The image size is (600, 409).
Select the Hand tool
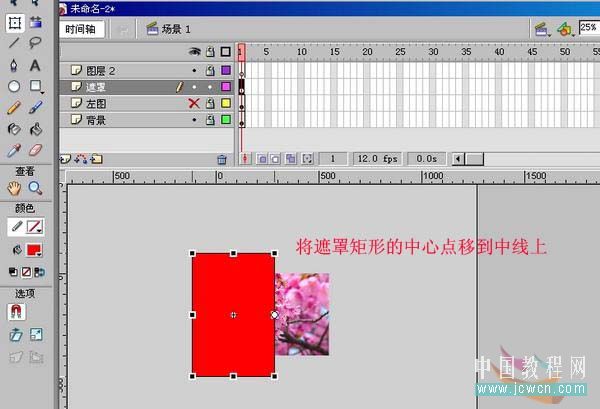14,188
